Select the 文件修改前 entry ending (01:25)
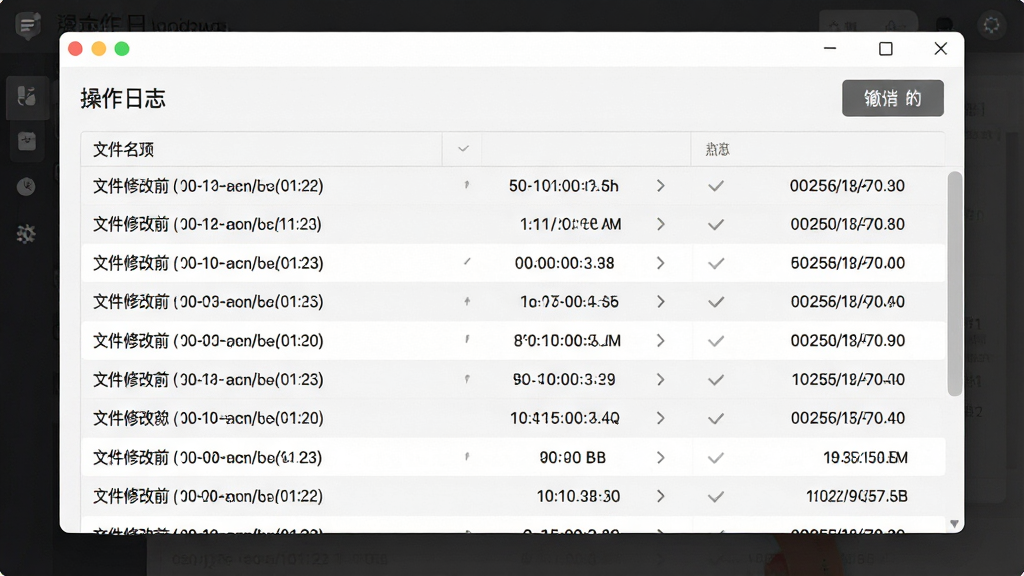The height and width of the screenshot is (576, 1024). pos(208,302)
